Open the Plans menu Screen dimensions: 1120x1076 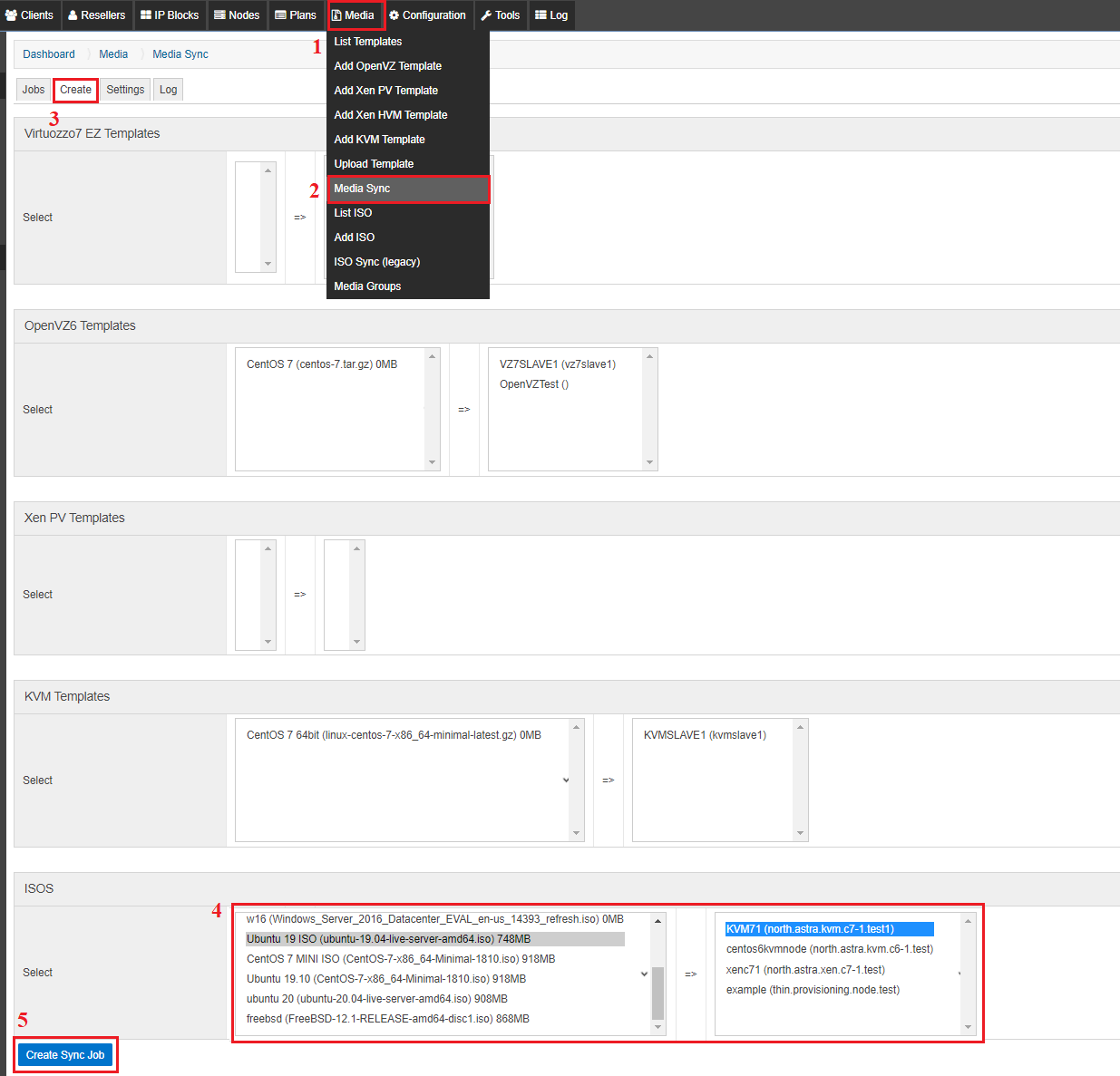[296, 15]
